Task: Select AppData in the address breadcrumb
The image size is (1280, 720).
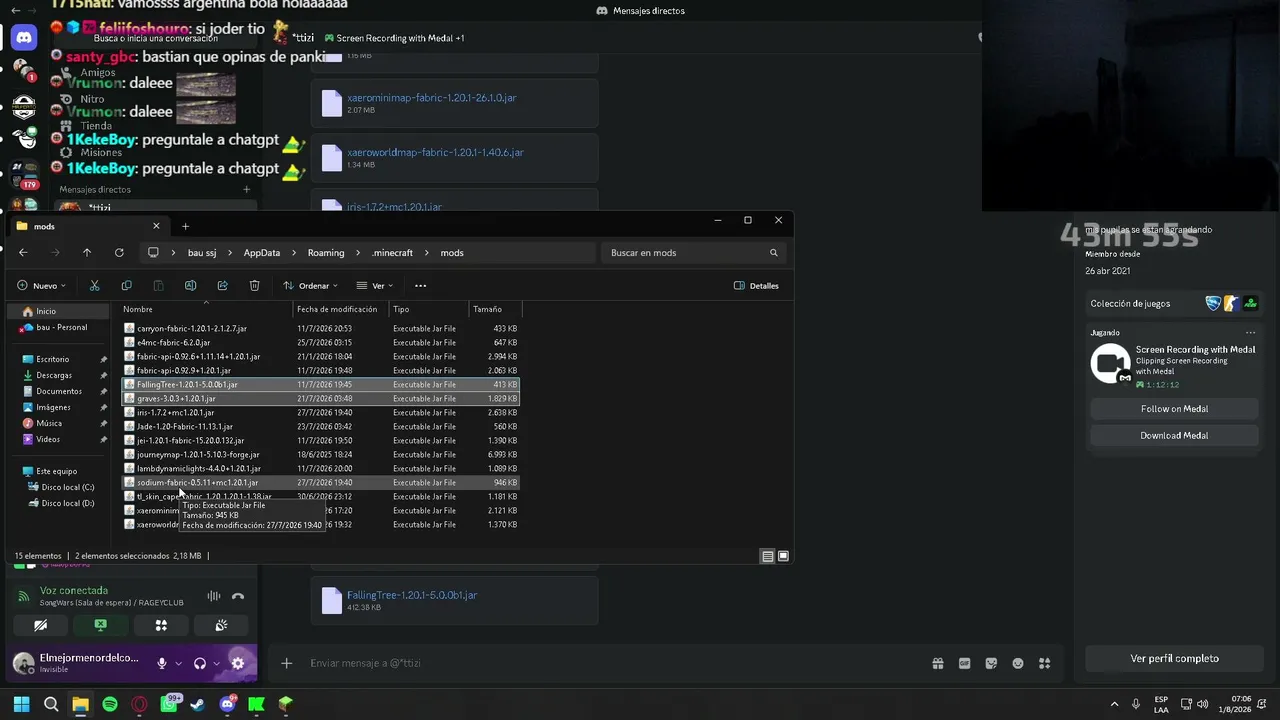Action: (x=262, y=253)
